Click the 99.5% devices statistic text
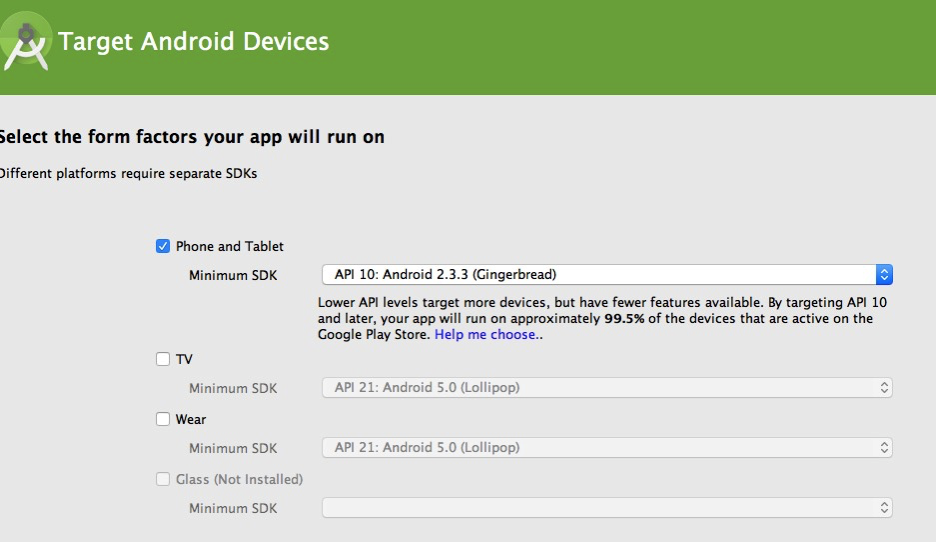Image resolution: width=936 pixels, height=542 pixels. pyautogui.click(x=624, y=318)
